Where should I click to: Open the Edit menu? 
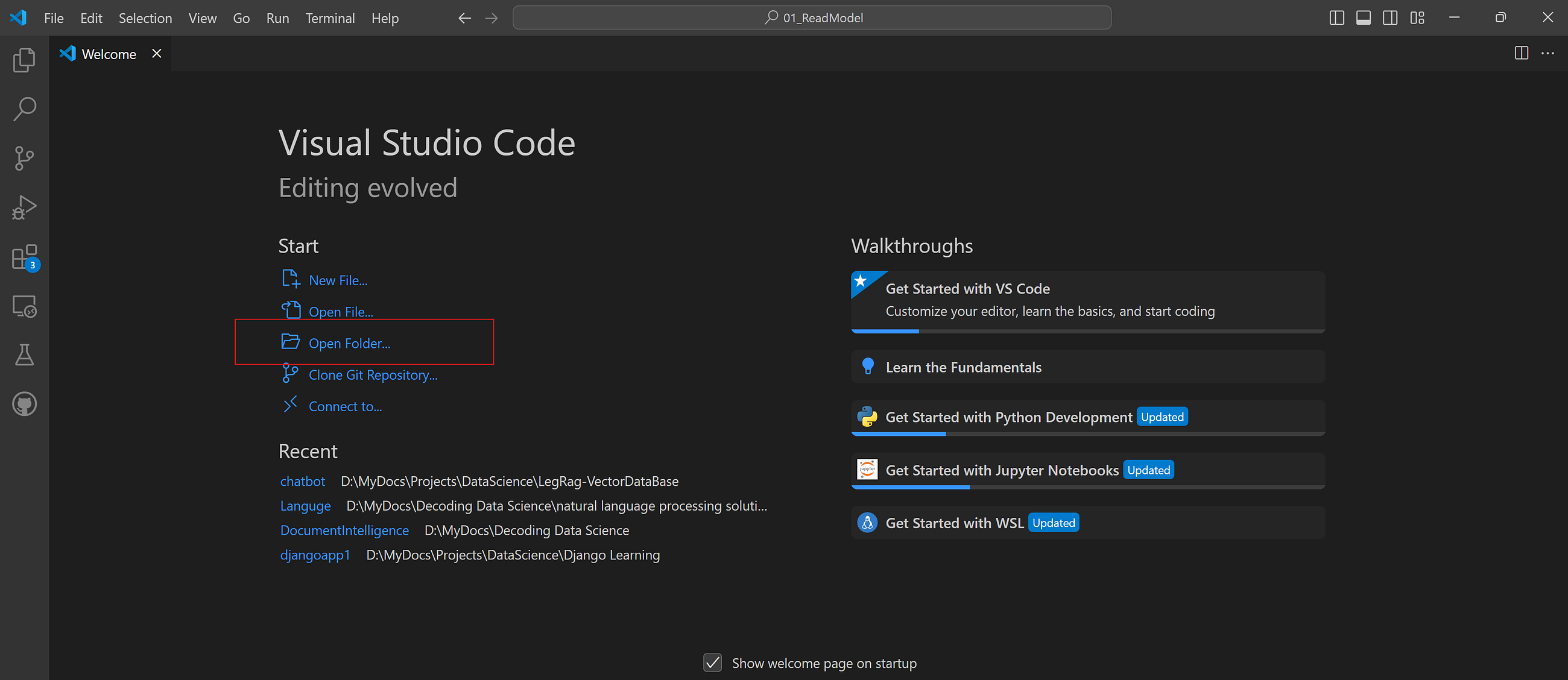coord(91,18)
